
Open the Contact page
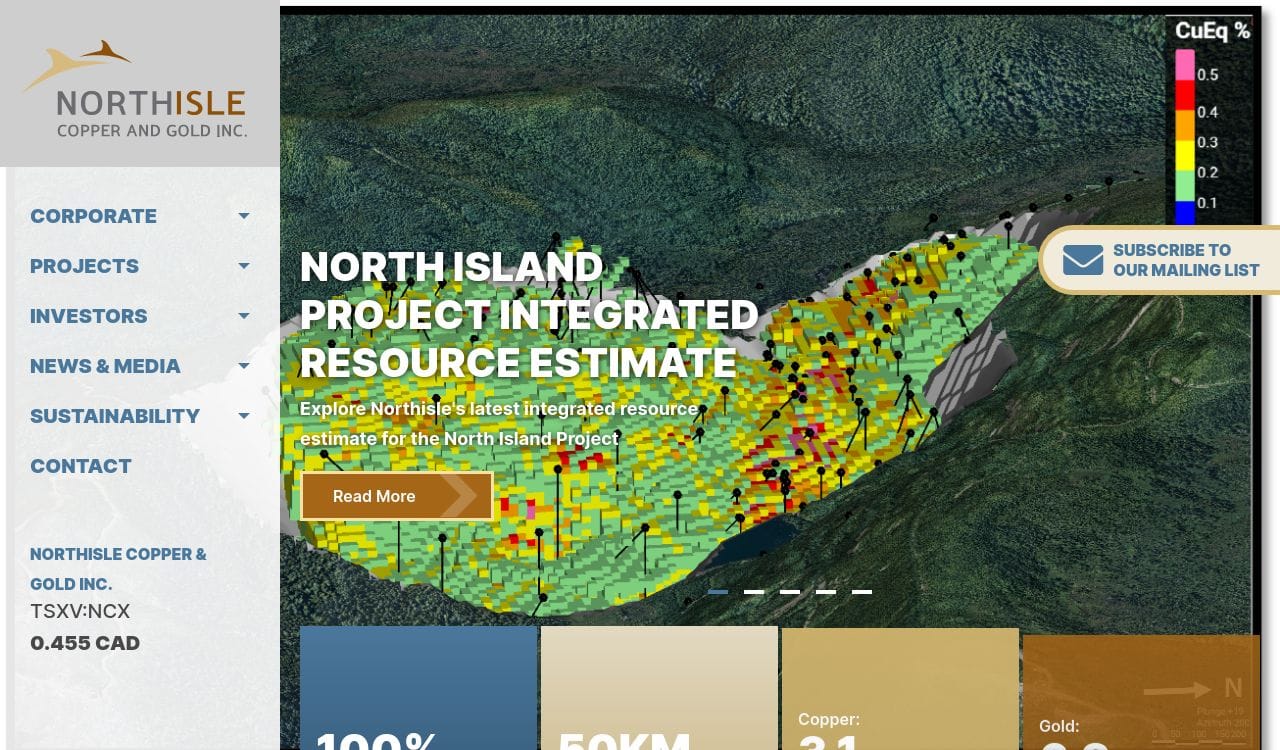point(81,466)
